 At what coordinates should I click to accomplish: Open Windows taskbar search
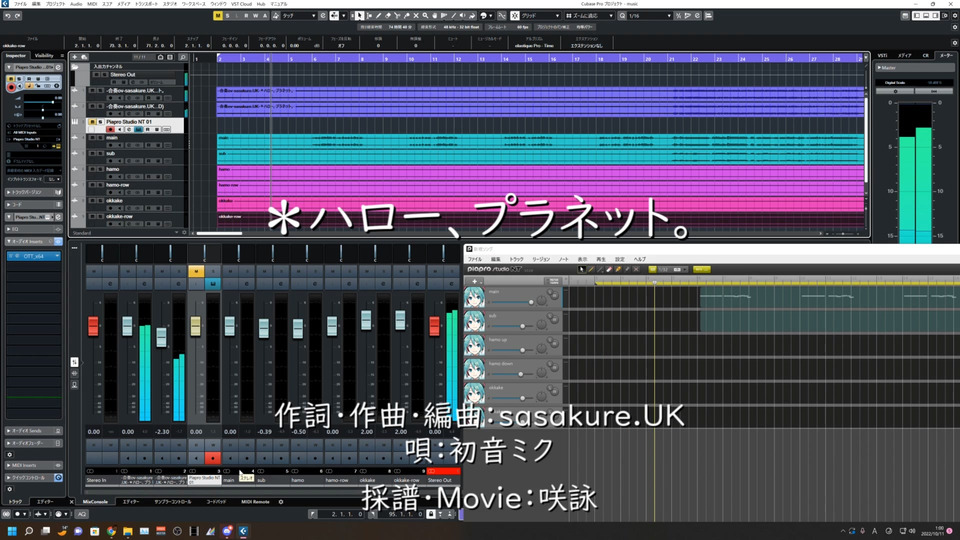click(28, 531)
